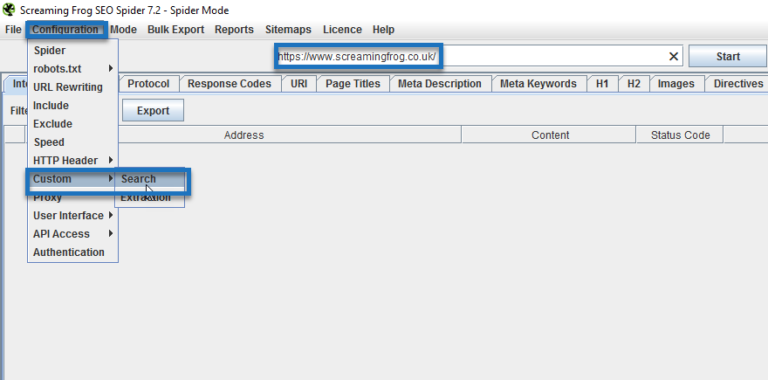This screenshot has height=380, width=768.
Task: Choose Proxy menu item
Action: pos(72,197)
